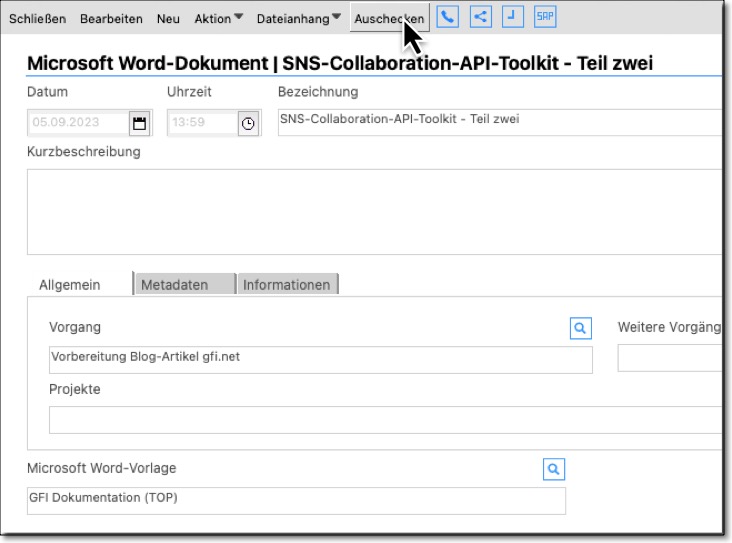Viewport: 732px width, 543px height.
Task: Open the Dateianhang dropdown menu
Action: [x=299, y=19]
